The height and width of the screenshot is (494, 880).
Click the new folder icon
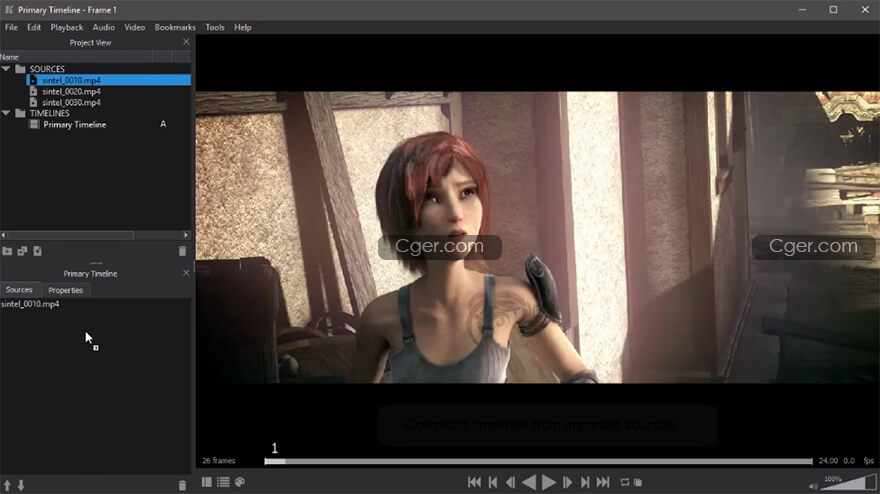(x=7, y=251)
